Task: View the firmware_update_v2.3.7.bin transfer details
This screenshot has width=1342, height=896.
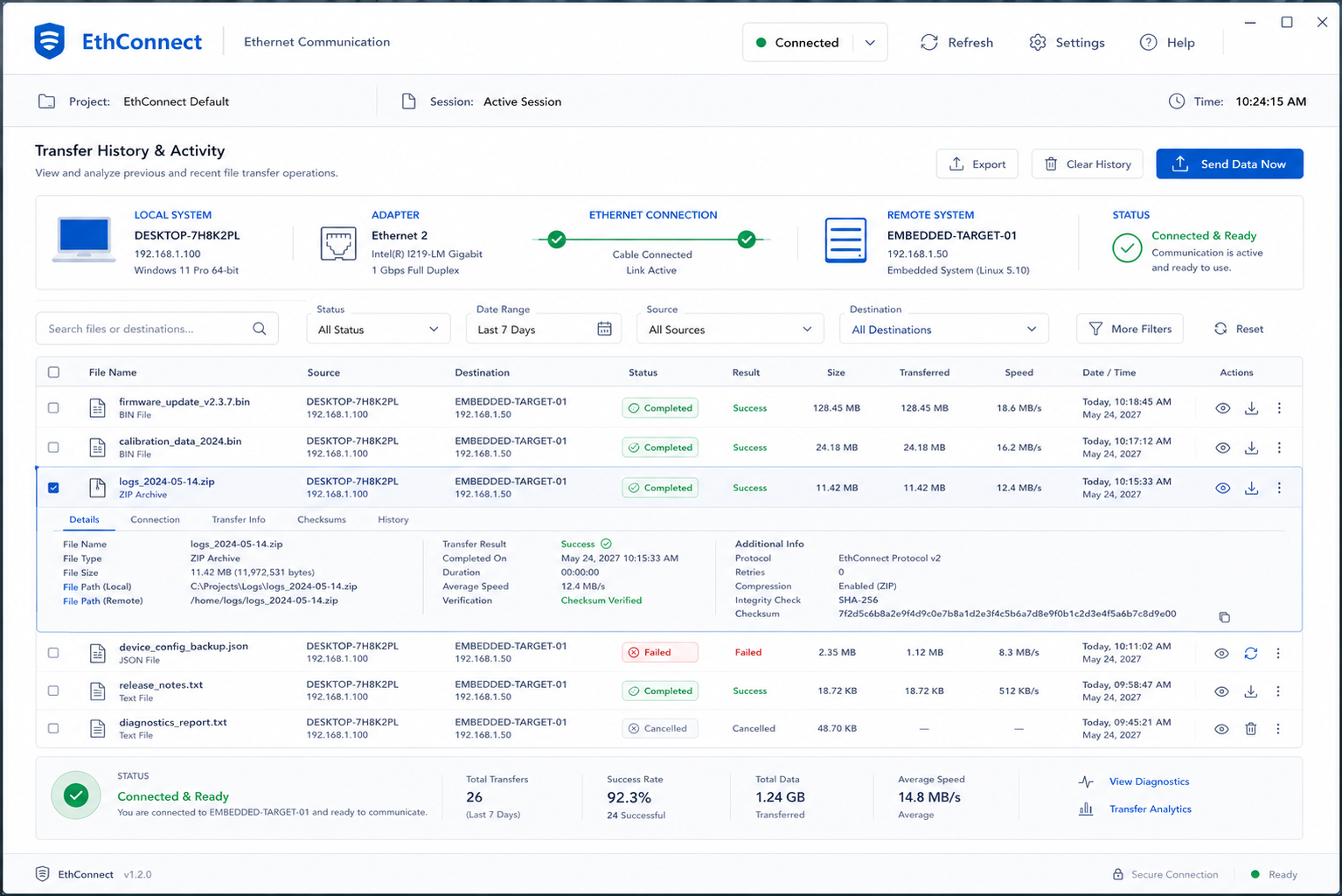Action: click(x=1222, y=408)
